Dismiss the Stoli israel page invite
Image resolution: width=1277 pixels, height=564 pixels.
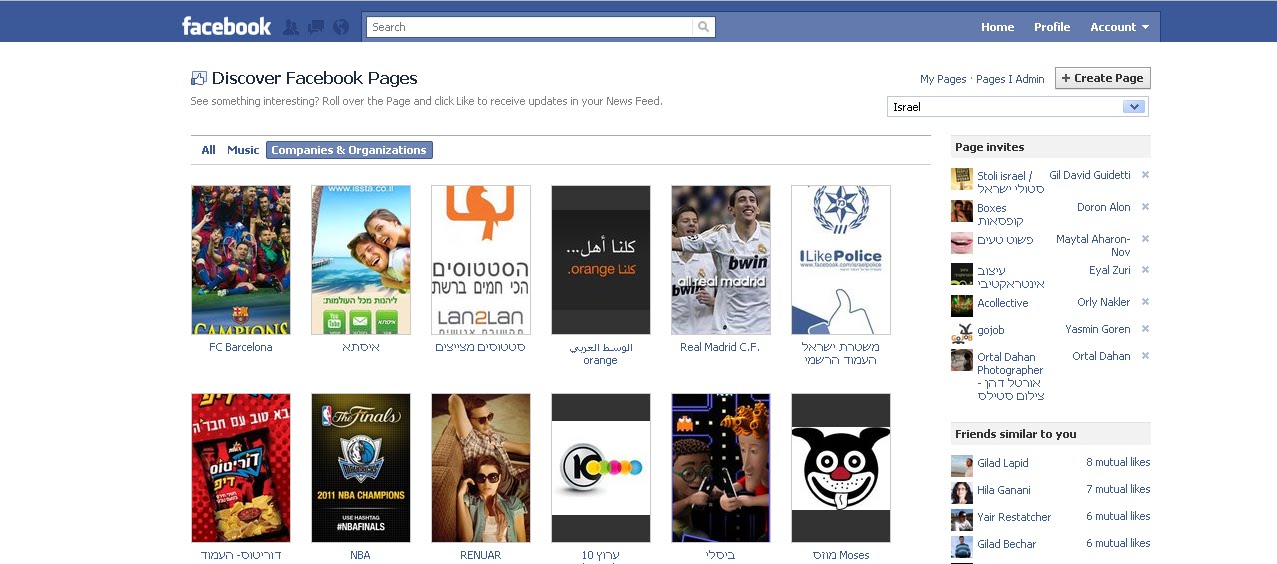(1145, 175)
